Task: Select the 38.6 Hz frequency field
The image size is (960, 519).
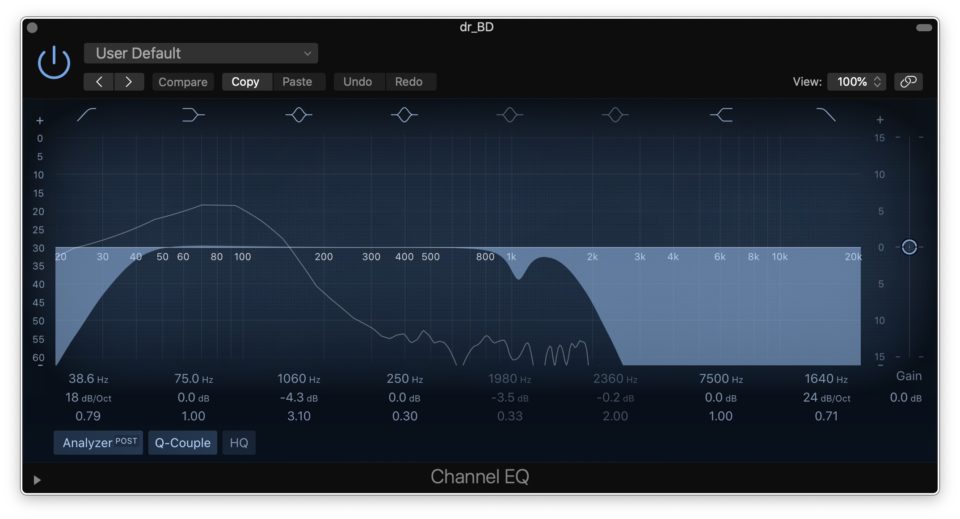Action: (x=88, y=379)
